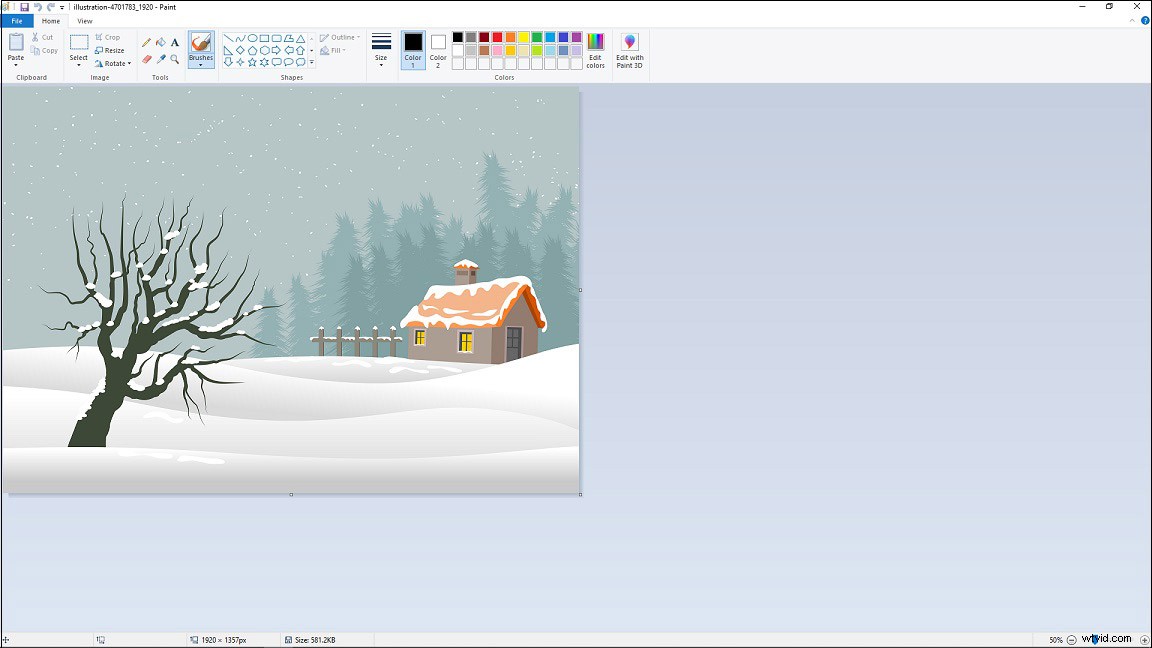The width and height of the screenshot is (1152, 648).
Task: Pick the Color picker eyedropper tool
Action: 161,59
